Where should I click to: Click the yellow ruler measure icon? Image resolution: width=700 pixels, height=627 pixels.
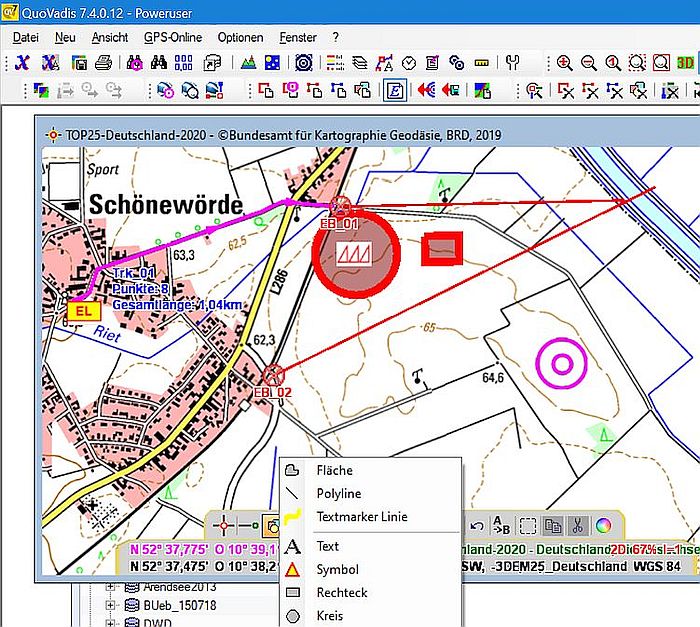(x=481, y=63)
